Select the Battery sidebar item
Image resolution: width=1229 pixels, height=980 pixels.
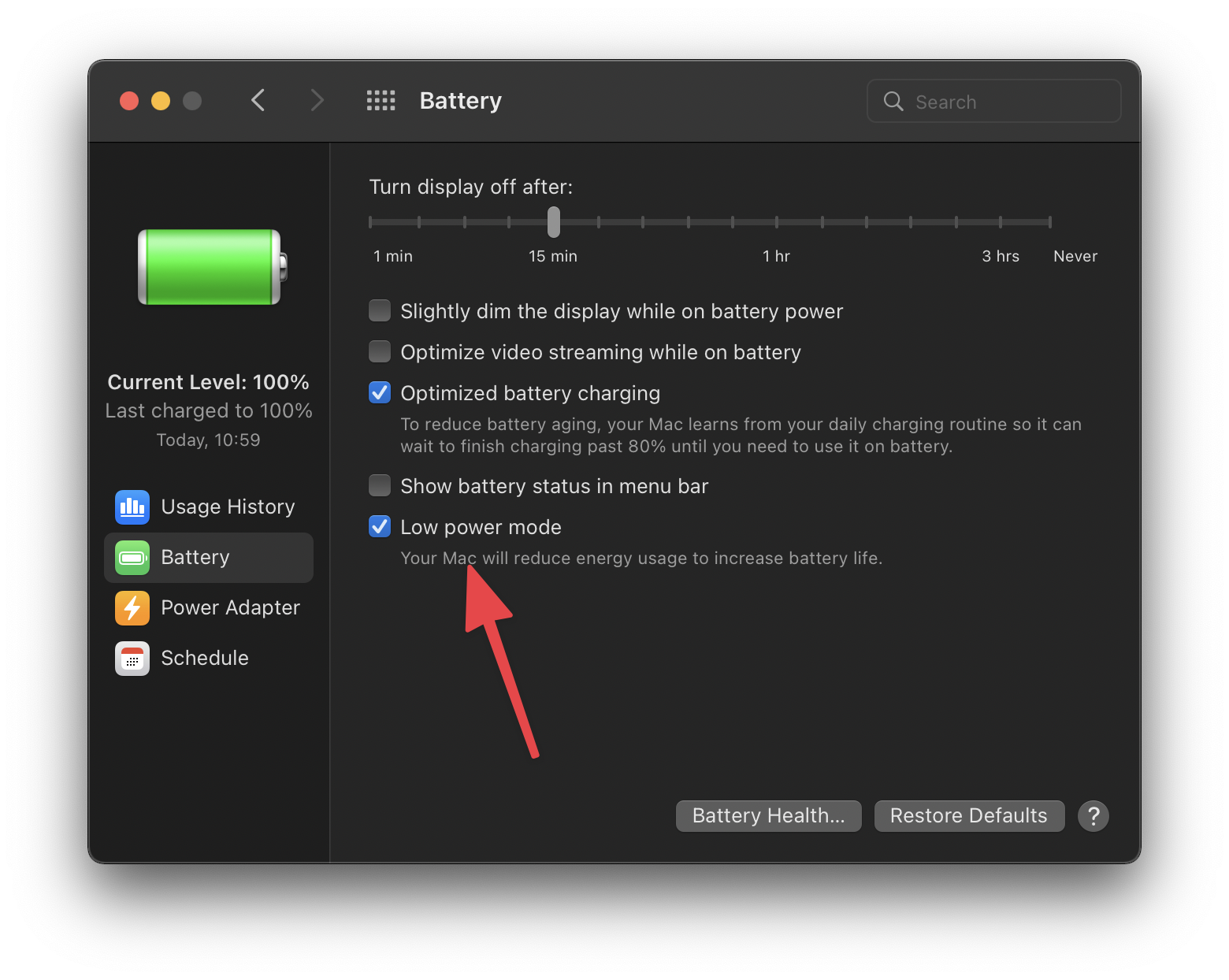pos(209,557)
